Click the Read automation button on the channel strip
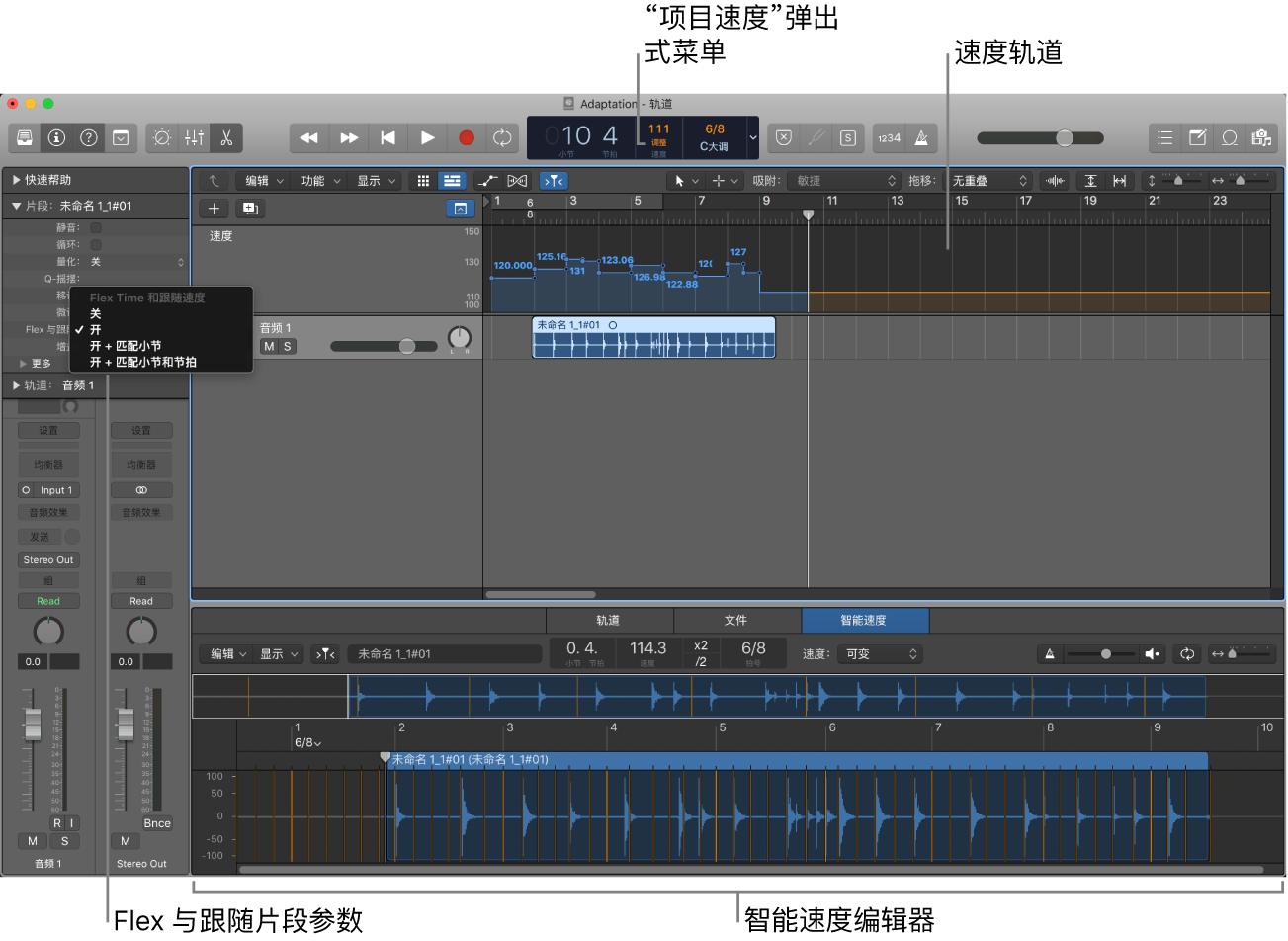The width and height of the screenshot is (1288, 941). click(47, 600)
